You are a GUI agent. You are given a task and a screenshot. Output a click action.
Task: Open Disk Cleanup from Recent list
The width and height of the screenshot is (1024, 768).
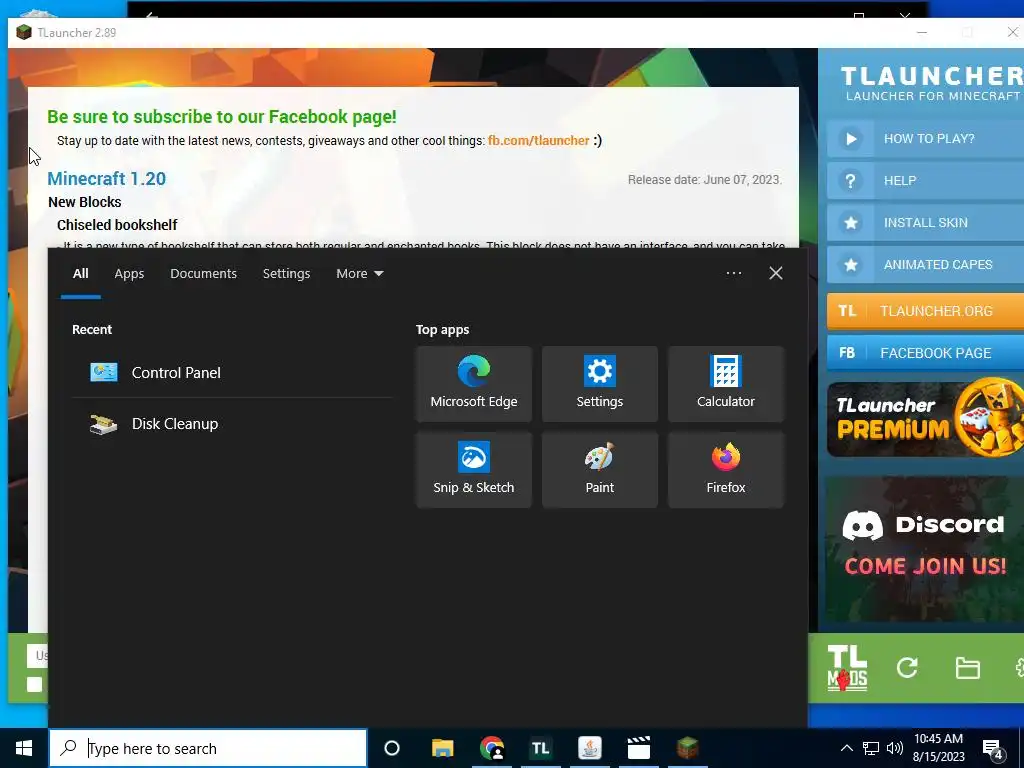[x=232, y=424]
